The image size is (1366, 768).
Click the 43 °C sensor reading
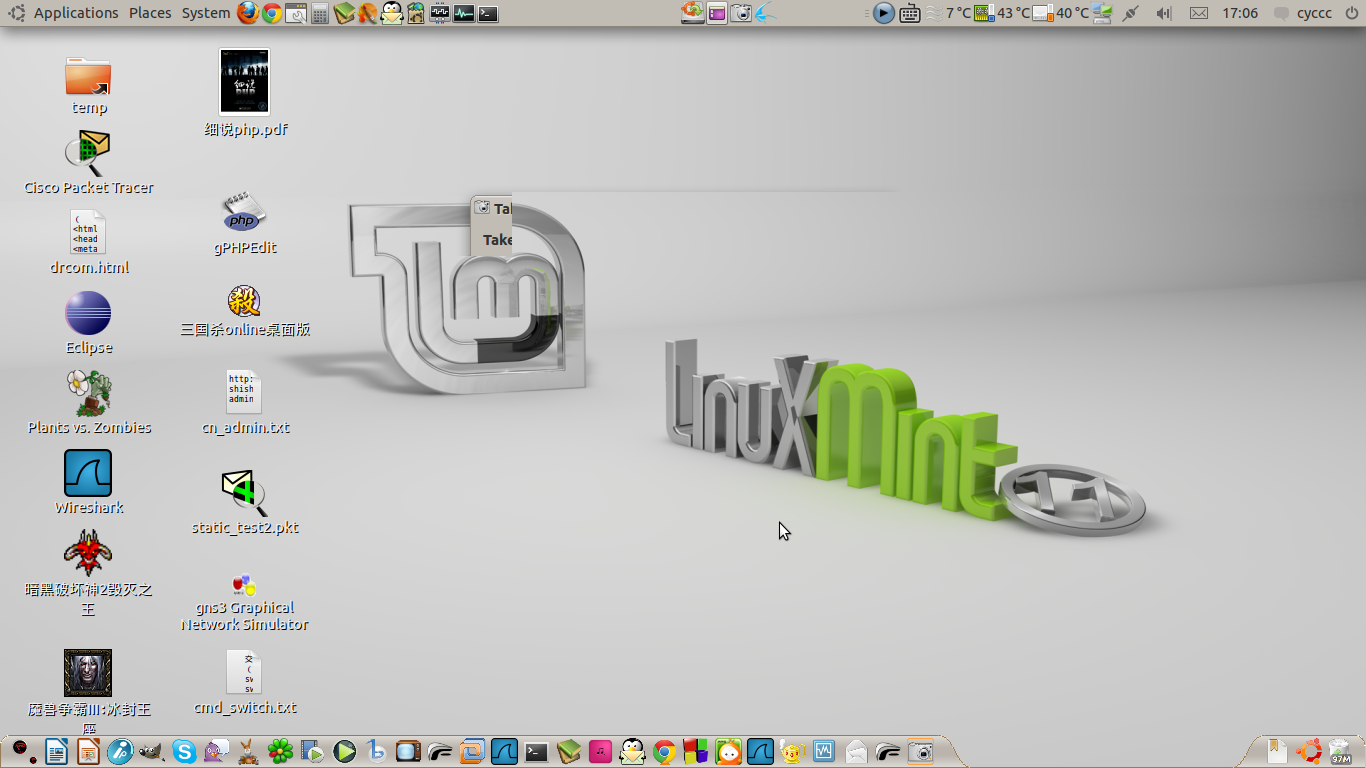pyautogui.click(x=1002, y=13)
